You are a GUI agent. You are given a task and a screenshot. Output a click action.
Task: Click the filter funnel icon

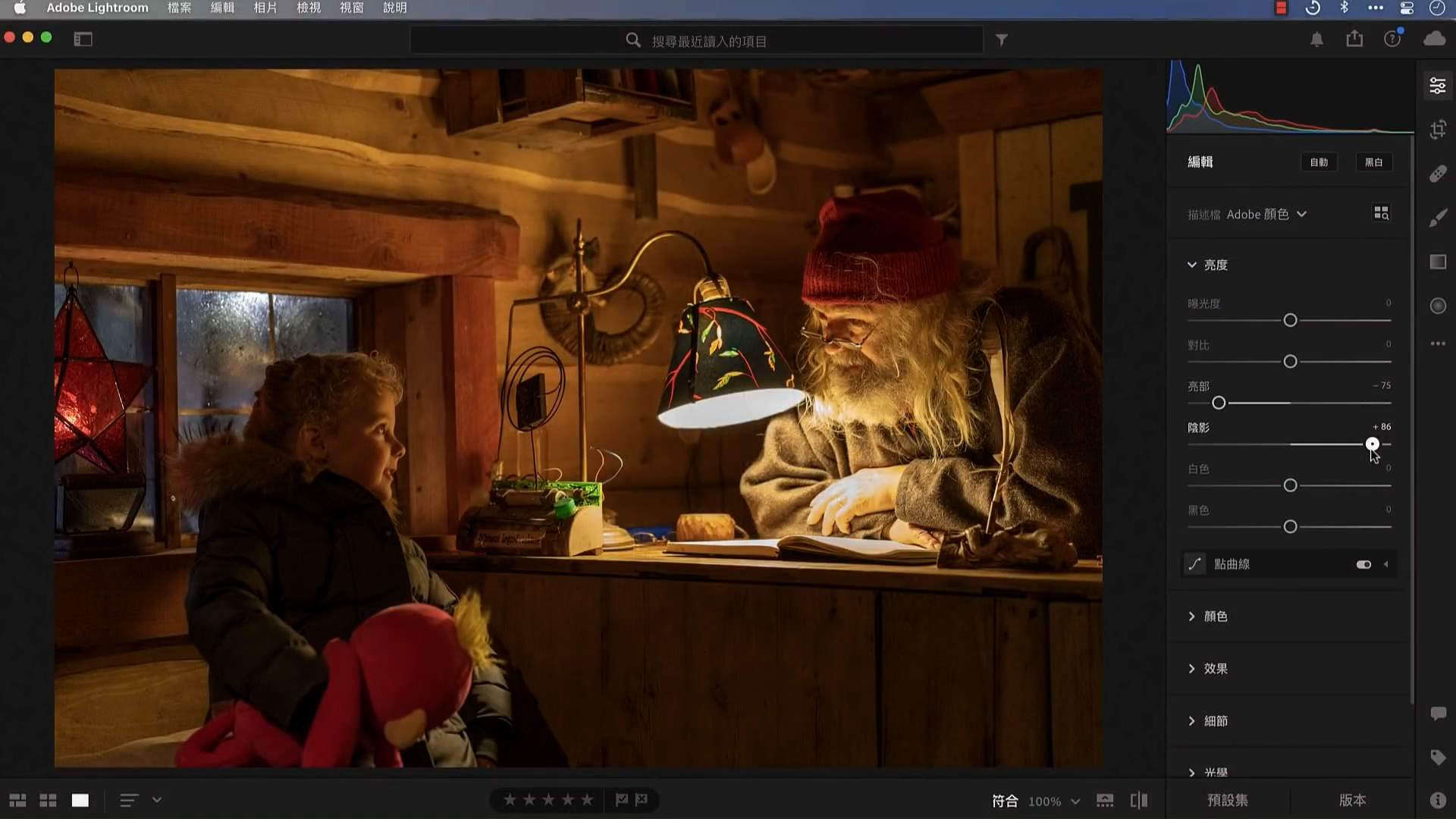click(1002, 40)
